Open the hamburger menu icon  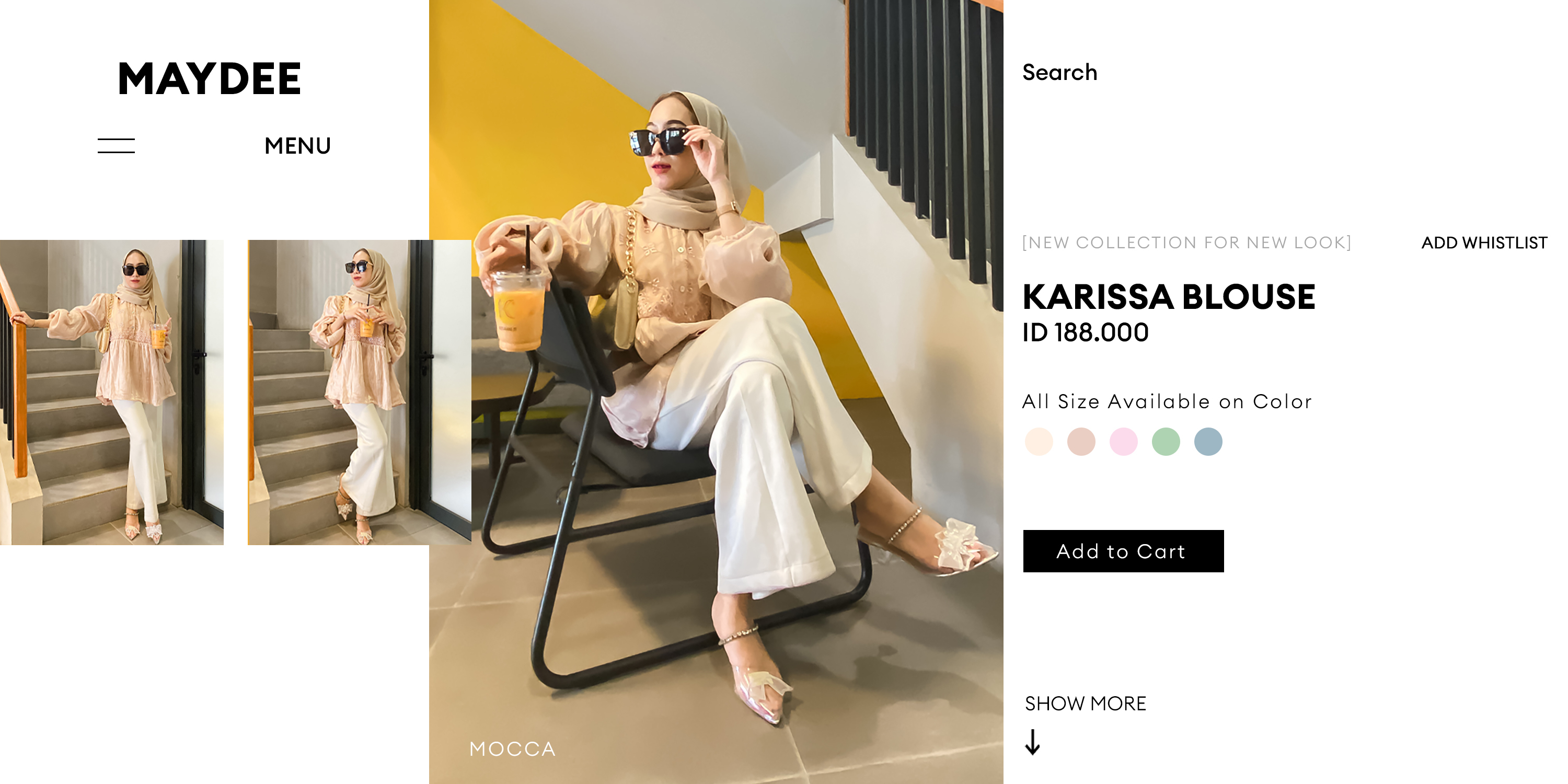[x=116, y=145]
